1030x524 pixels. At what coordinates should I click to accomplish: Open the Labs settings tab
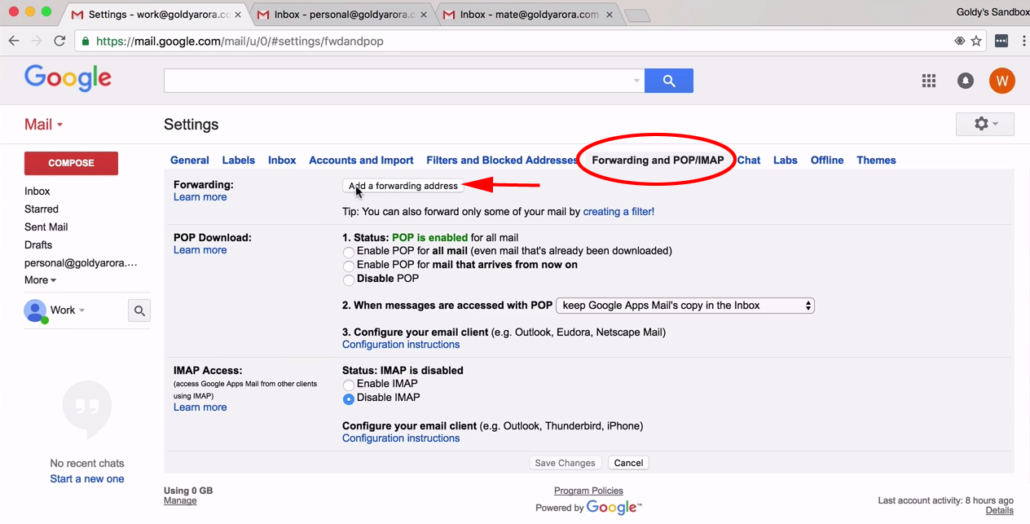tap(785, 160)
